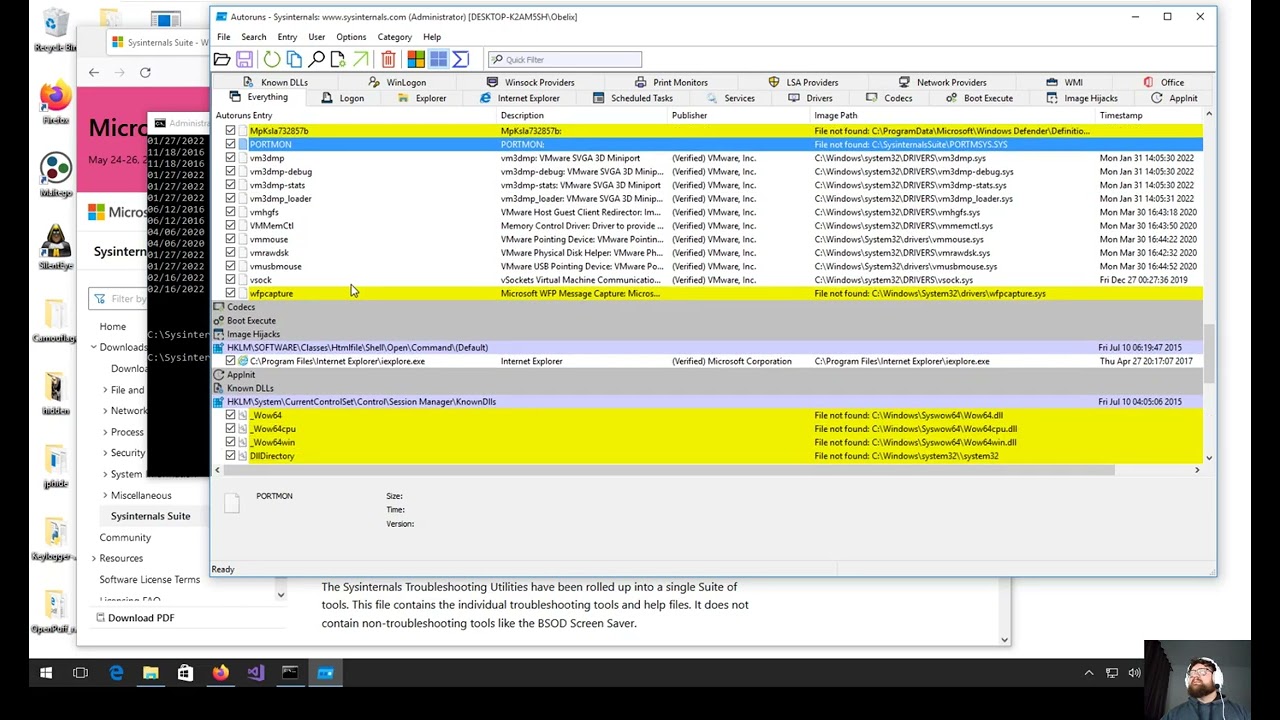Expand the Process item chevron in sidebar

click(105, 432)
